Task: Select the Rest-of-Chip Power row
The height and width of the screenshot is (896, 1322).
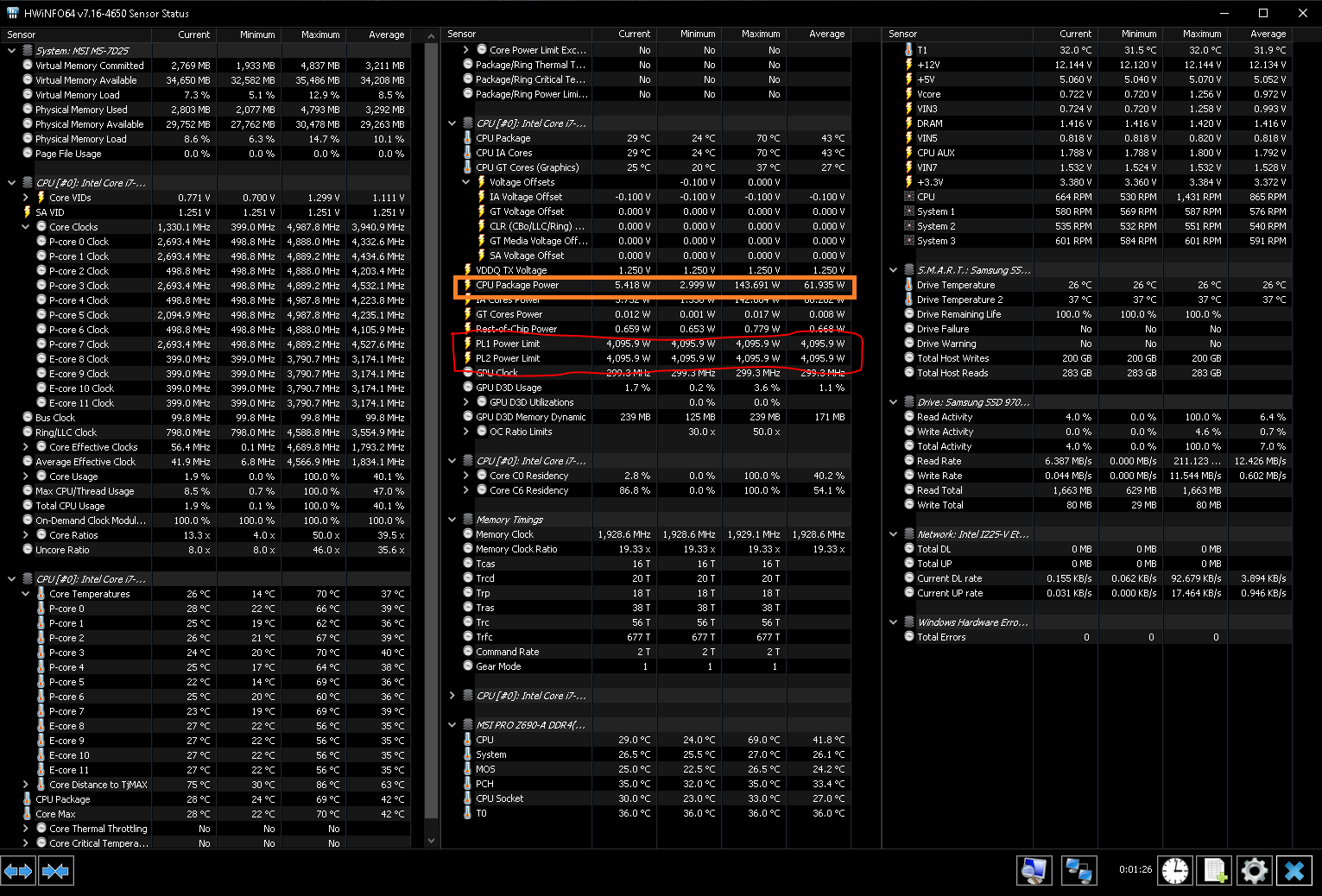Action: click(655, 329)
